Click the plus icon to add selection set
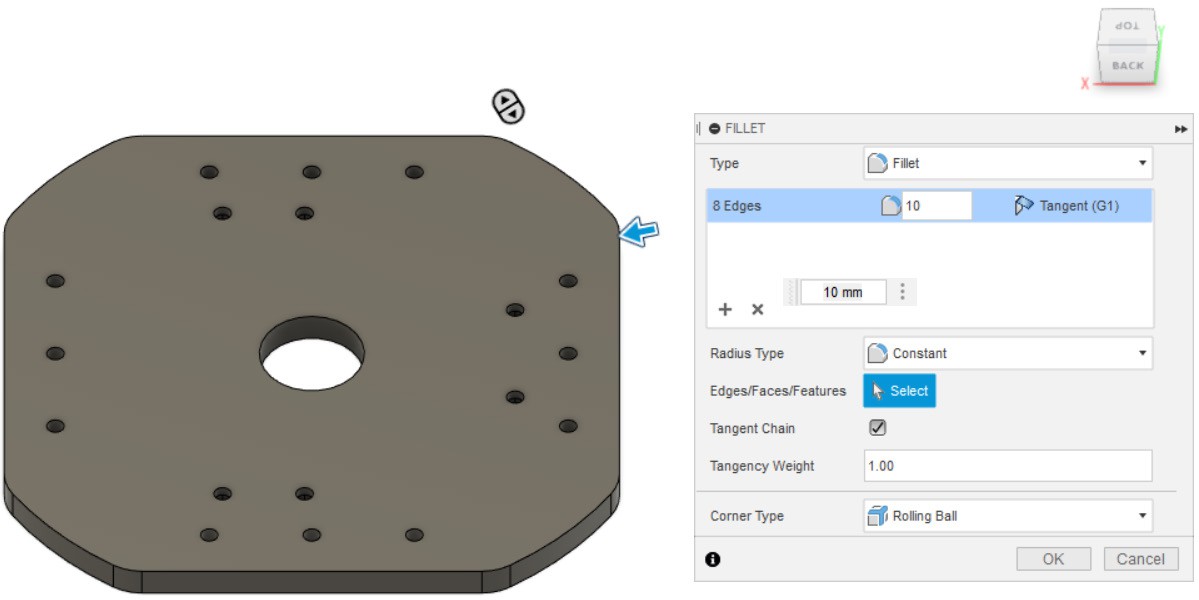1199x600 pixels. pyautogui.click(x=726, y=310)
